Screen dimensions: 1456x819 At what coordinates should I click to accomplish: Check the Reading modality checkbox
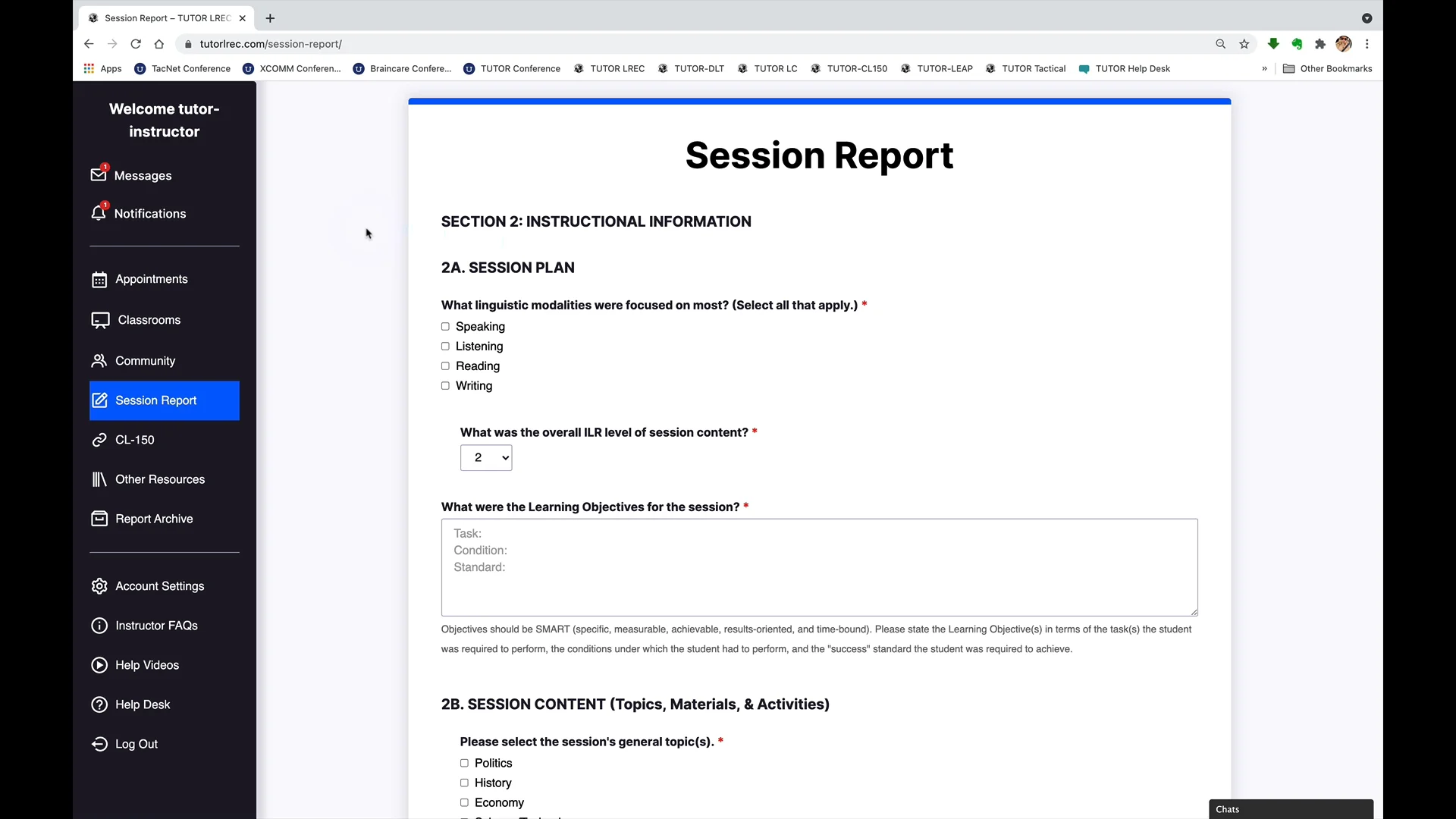[445, 366]
